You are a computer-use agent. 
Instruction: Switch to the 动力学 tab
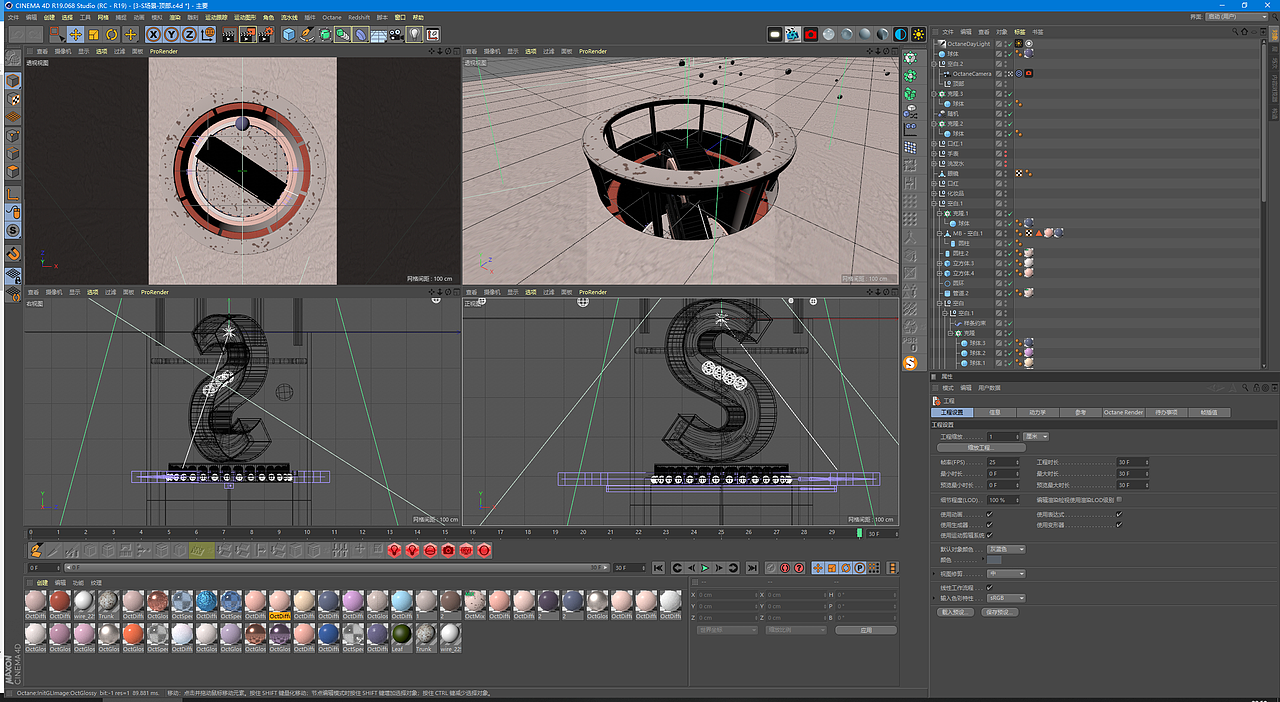pos(1037,412)
